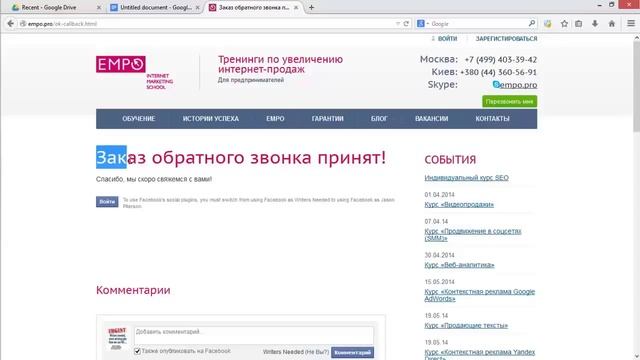
Task: Open Курс «Продающие тексты» link
Action: pyautogui.click(x=466, y=325)
